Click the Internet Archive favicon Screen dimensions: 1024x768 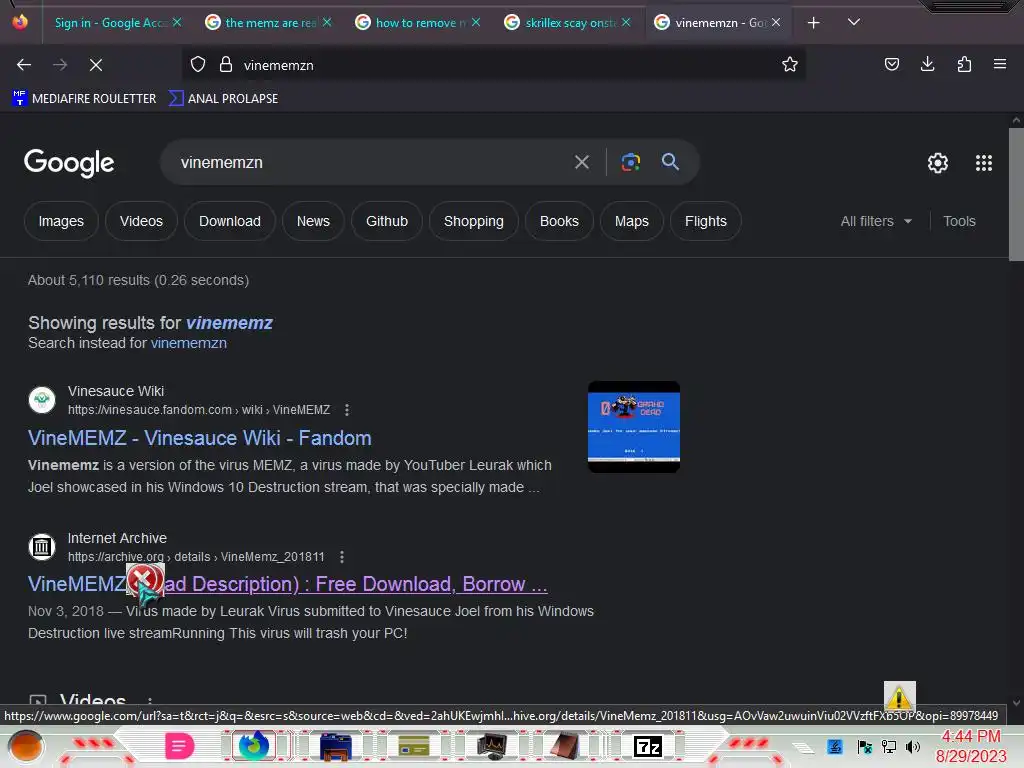coord(42,547)
